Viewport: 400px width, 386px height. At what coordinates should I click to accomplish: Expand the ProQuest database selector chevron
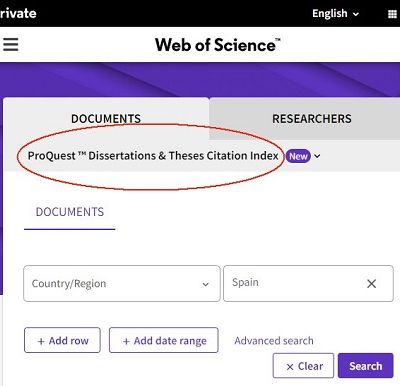pos(317,156)
